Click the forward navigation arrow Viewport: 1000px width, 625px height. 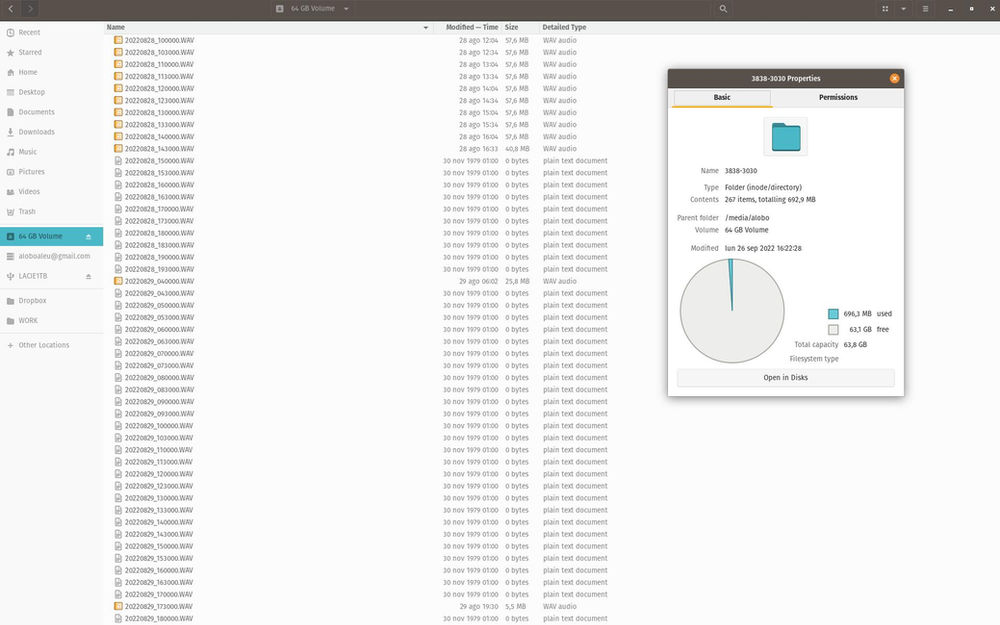click(29, 8)
